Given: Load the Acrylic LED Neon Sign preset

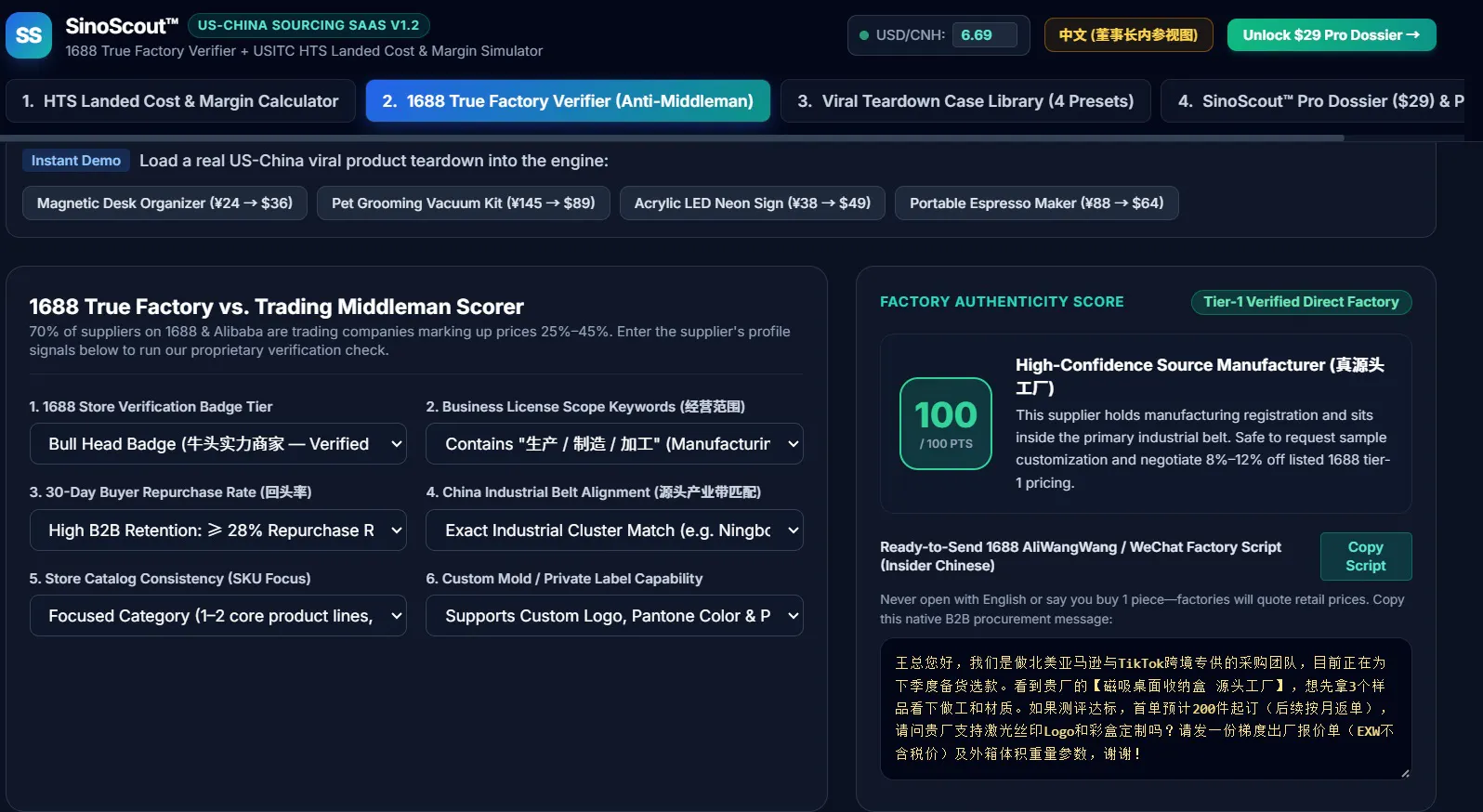Looking at the screenshot, I should click(752, 203).
